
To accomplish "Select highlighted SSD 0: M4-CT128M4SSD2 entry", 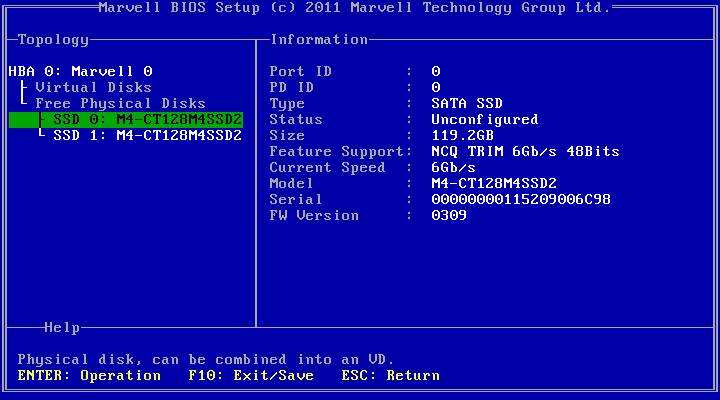I will (x=126, y=120).
